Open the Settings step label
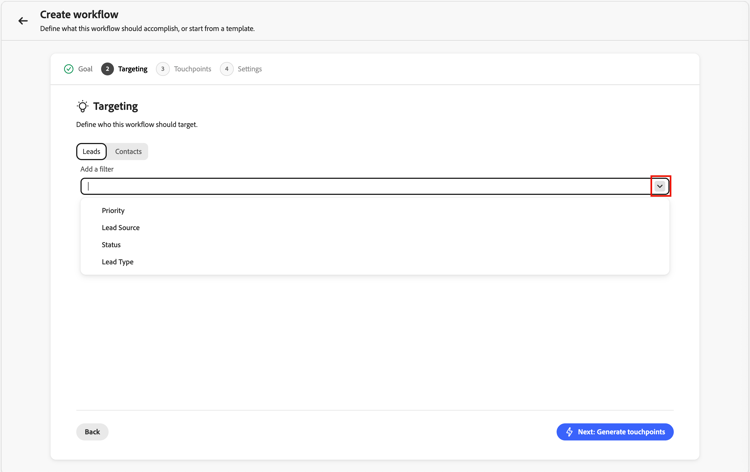Viewport: 750px width, 472px height. click(x=250, y=69)
